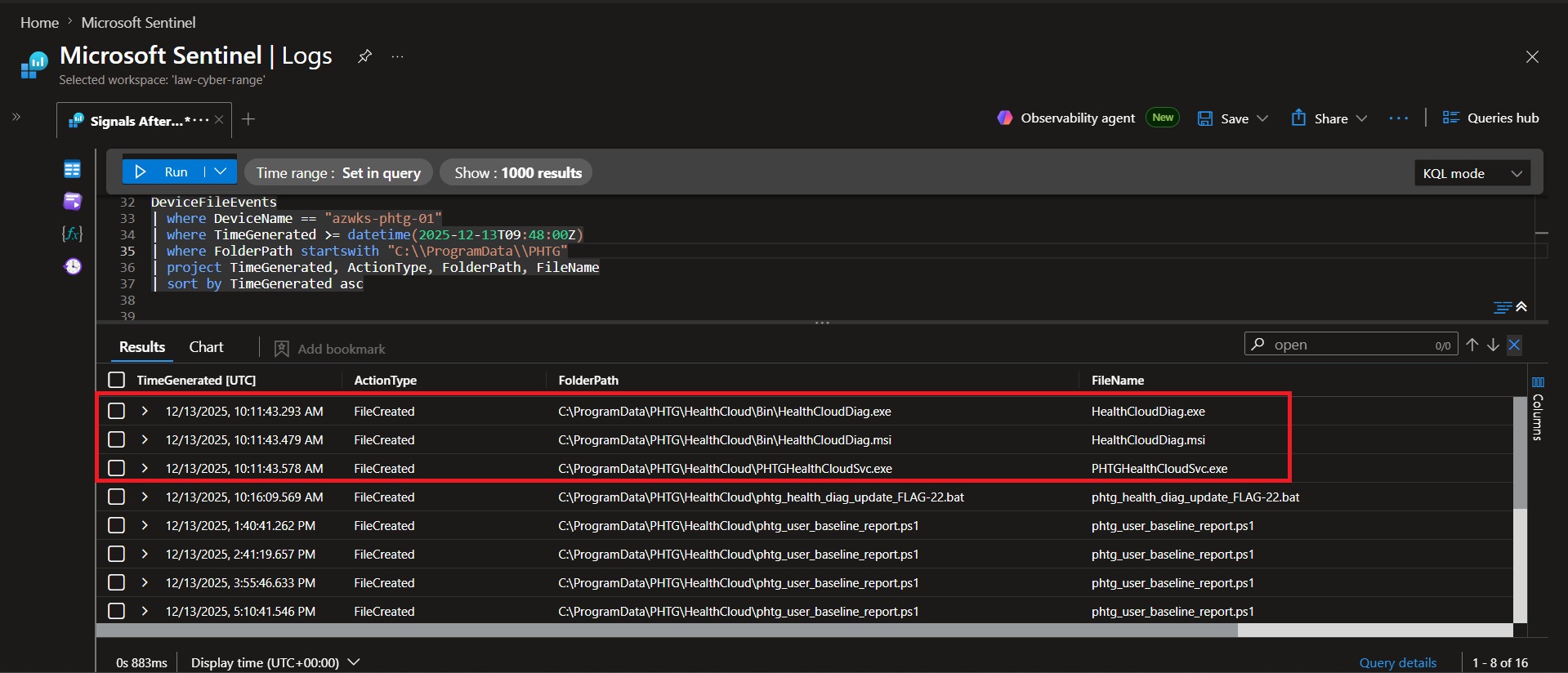Add a new query tab

coord(249,119)
